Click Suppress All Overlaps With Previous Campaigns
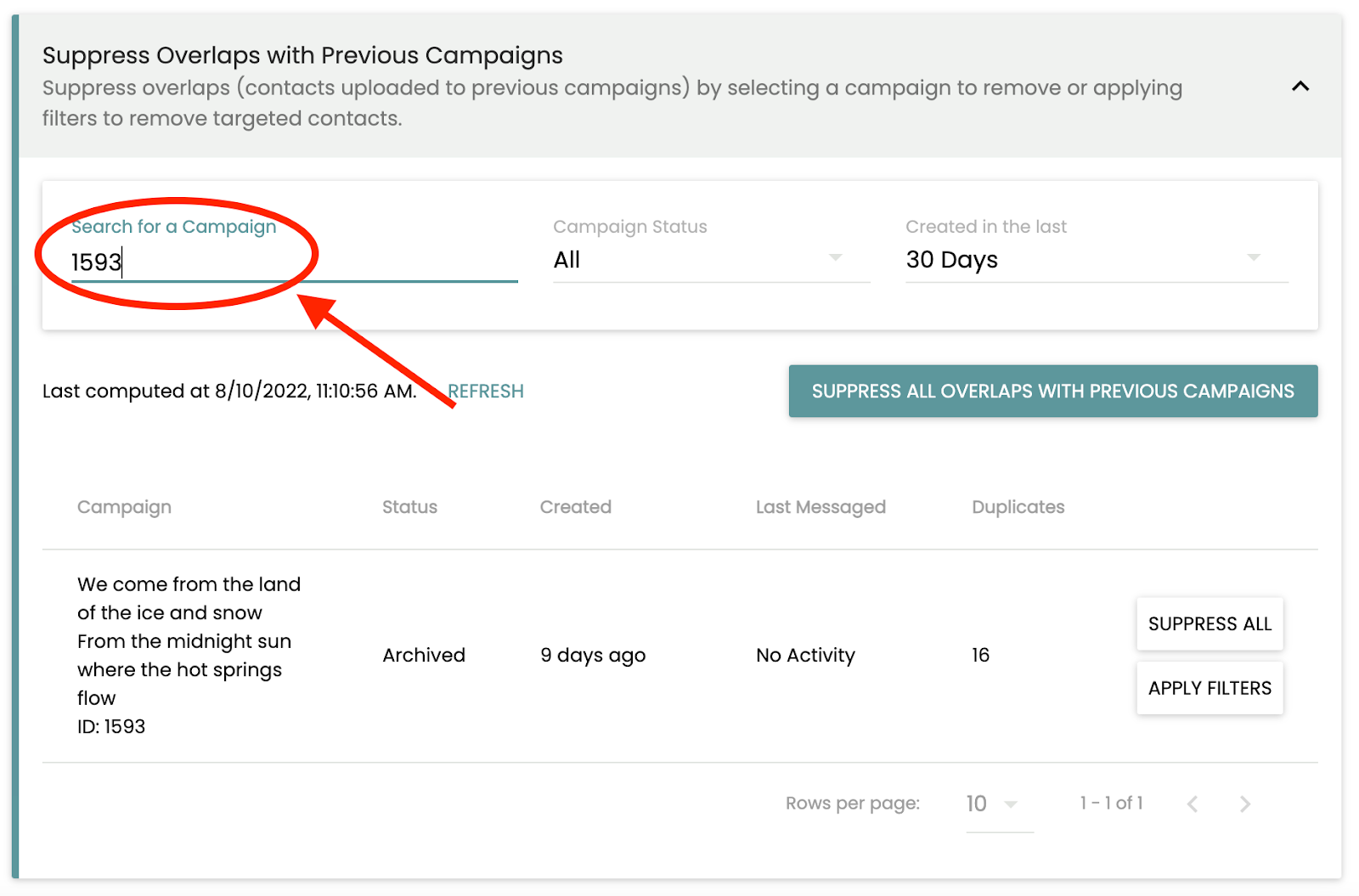This screenshot has height=896, width=1359. point(1053,392)
